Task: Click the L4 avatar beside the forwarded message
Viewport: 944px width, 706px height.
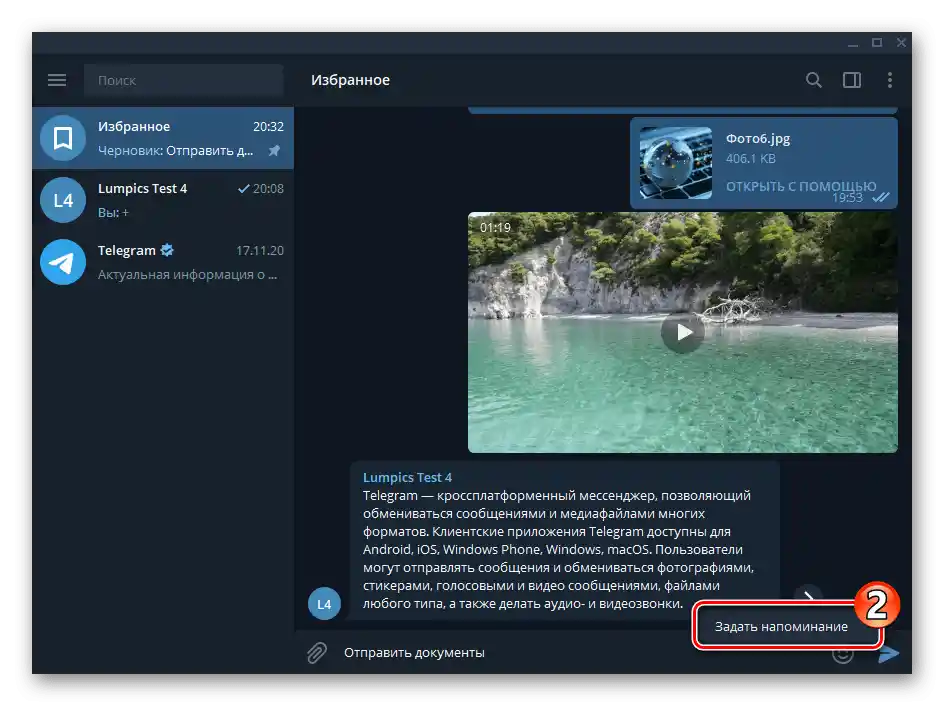Action: [x=324, y=604]
